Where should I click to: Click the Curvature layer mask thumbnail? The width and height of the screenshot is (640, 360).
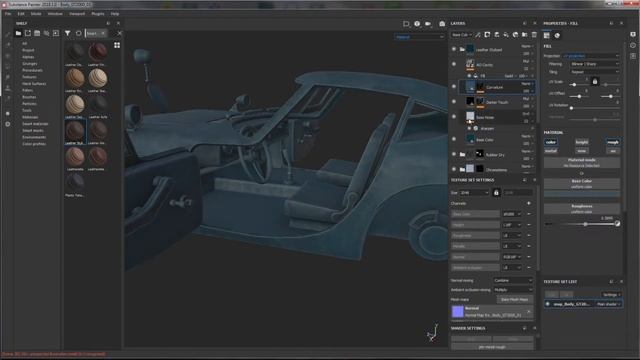480,87
